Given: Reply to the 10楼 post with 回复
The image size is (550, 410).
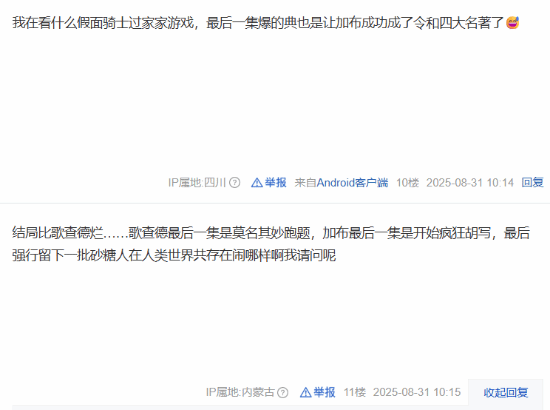Looking at the screenshot, I should tap(532, 183).
